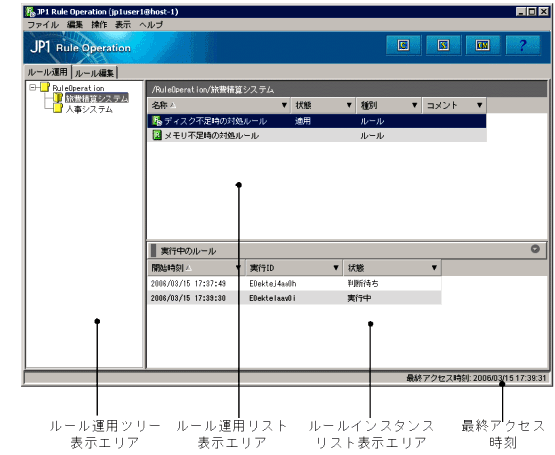The width and height of the screenshot is (555, 455).
Task: Click the C toolbar button in the banner
Action: tap(403, 45)
